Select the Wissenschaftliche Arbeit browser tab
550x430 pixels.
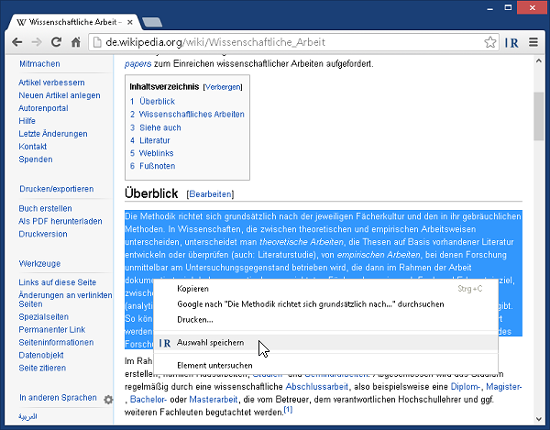(x=75, y=22)
